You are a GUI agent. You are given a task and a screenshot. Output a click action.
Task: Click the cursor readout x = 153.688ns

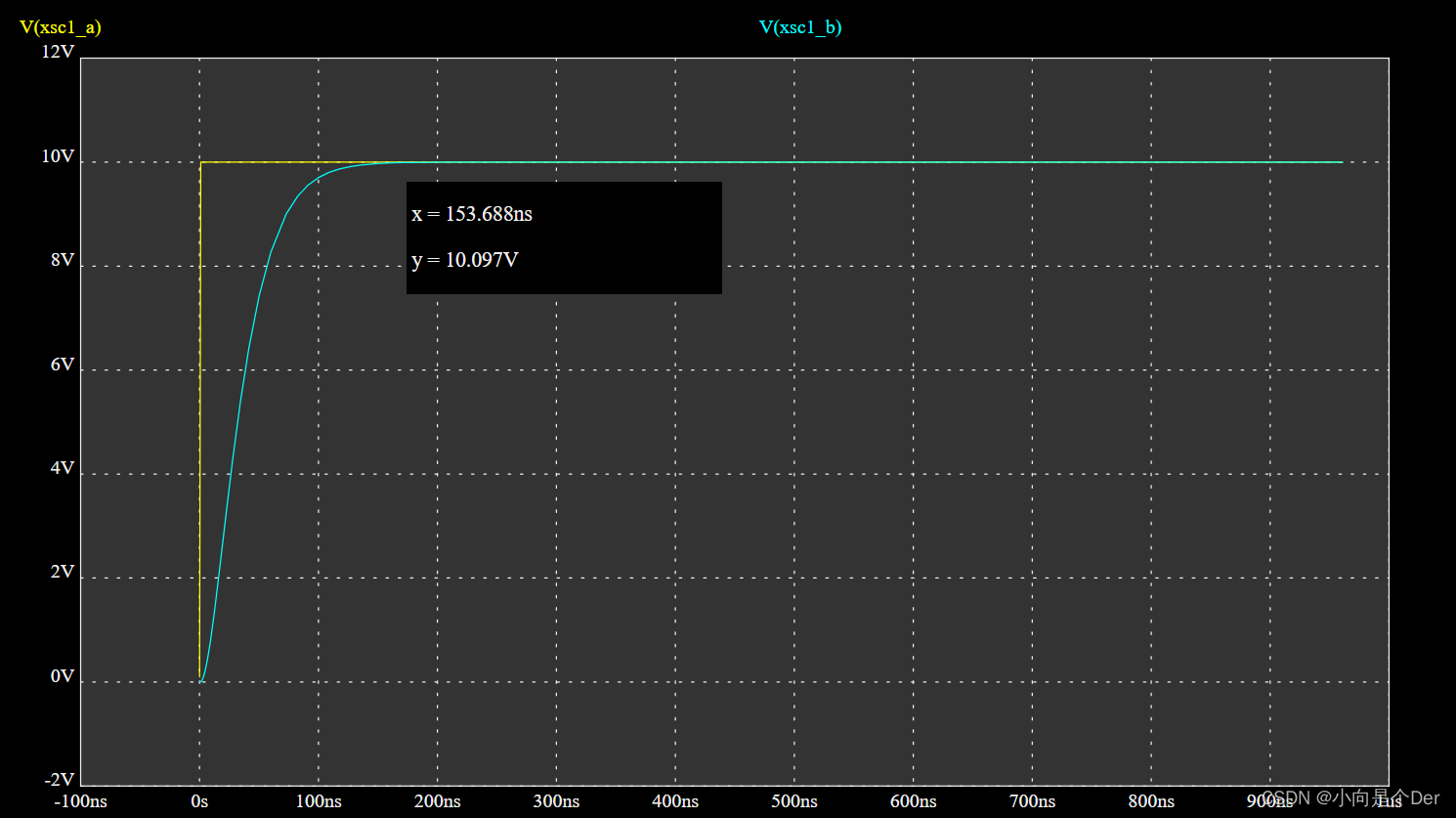(x=472, y=214)
